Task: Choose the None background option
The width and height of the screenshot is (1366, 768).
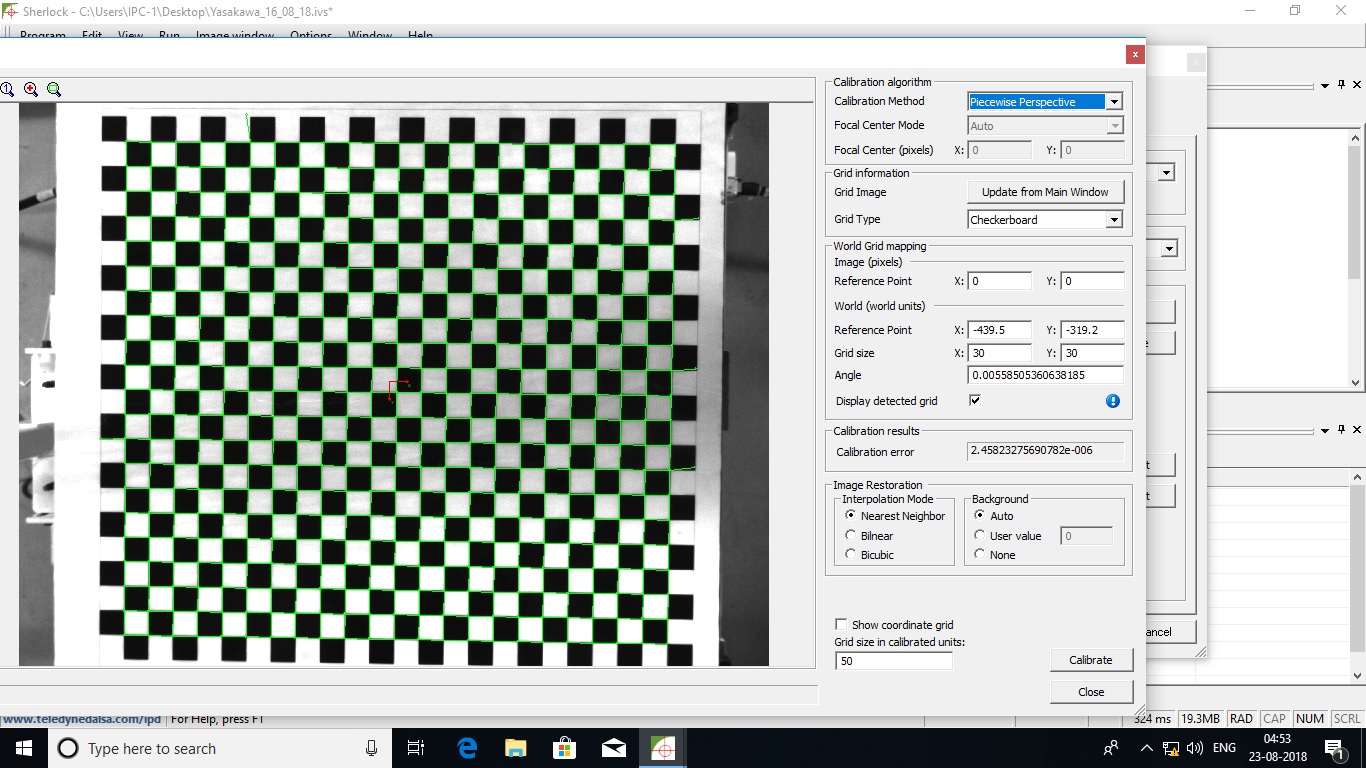Action: coord(979,554)
